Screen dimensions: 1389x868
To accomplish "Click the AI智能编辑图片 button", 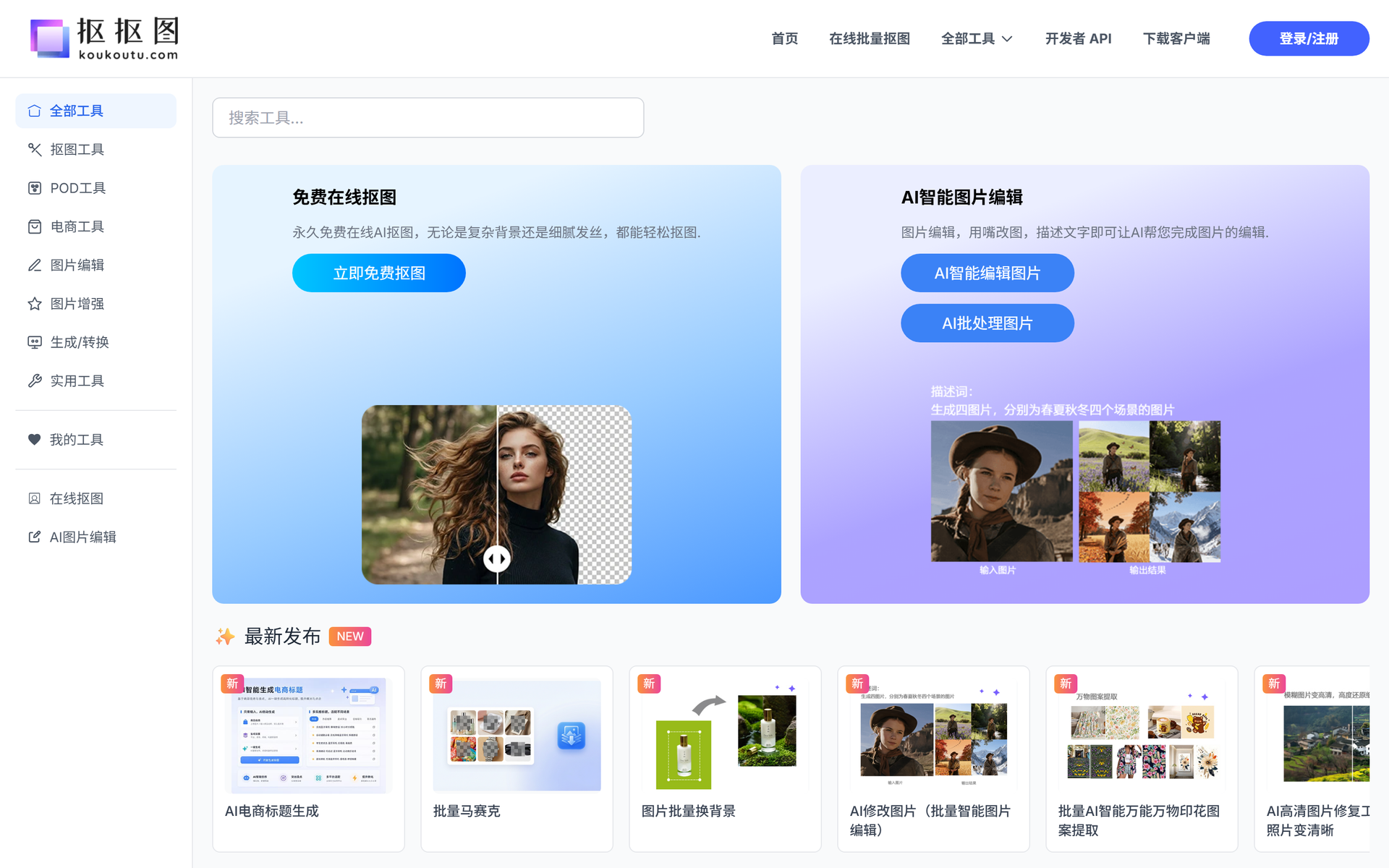I will tap(987, 273).
